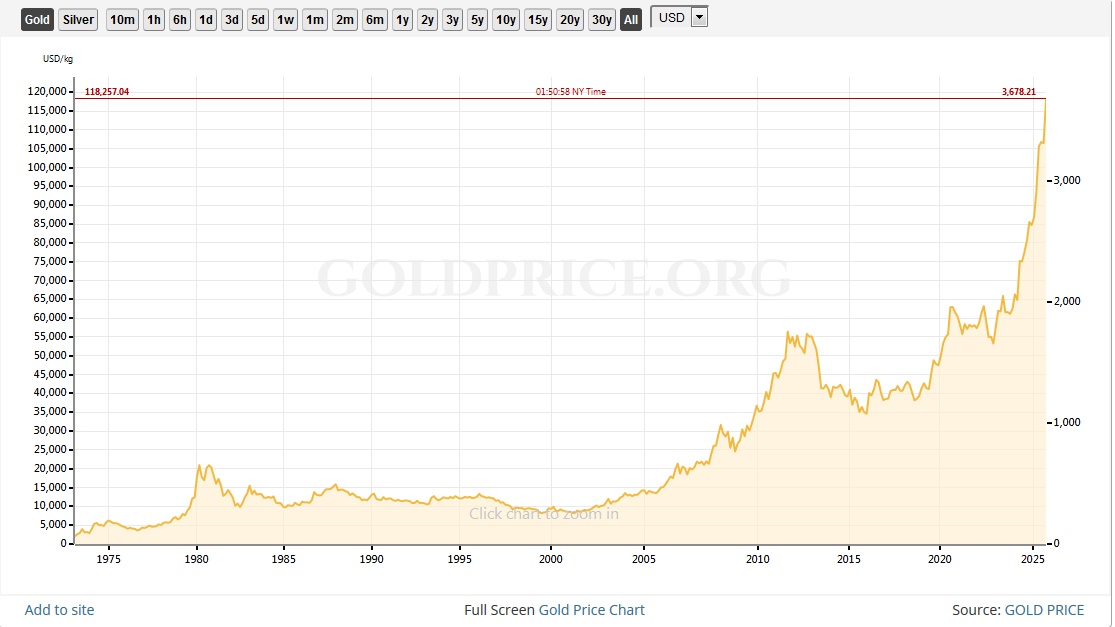Click the Add to site link
Image resolution: width=1115 pixels, height=627 pixels.
tap(59, 610)
